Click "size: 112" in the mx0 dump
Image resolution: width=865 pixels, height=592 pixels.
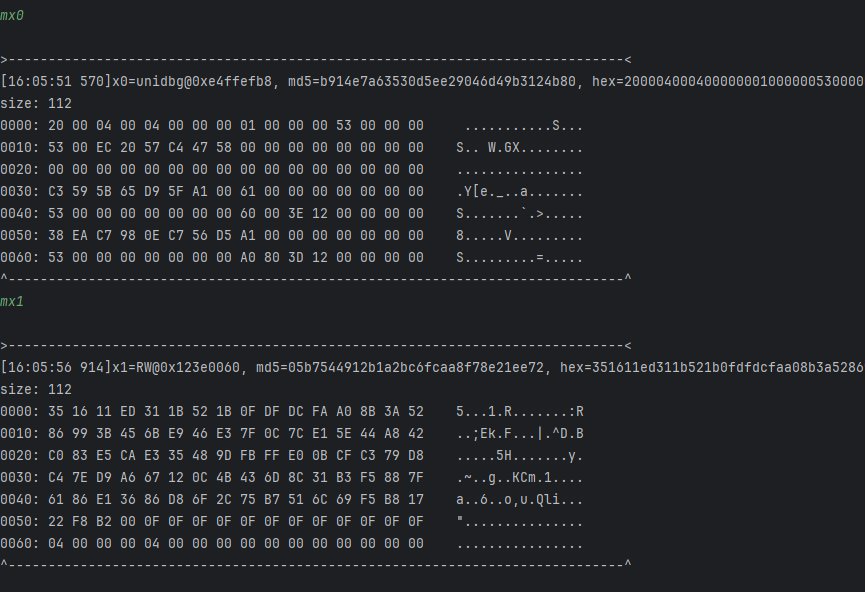pos(36,103)
